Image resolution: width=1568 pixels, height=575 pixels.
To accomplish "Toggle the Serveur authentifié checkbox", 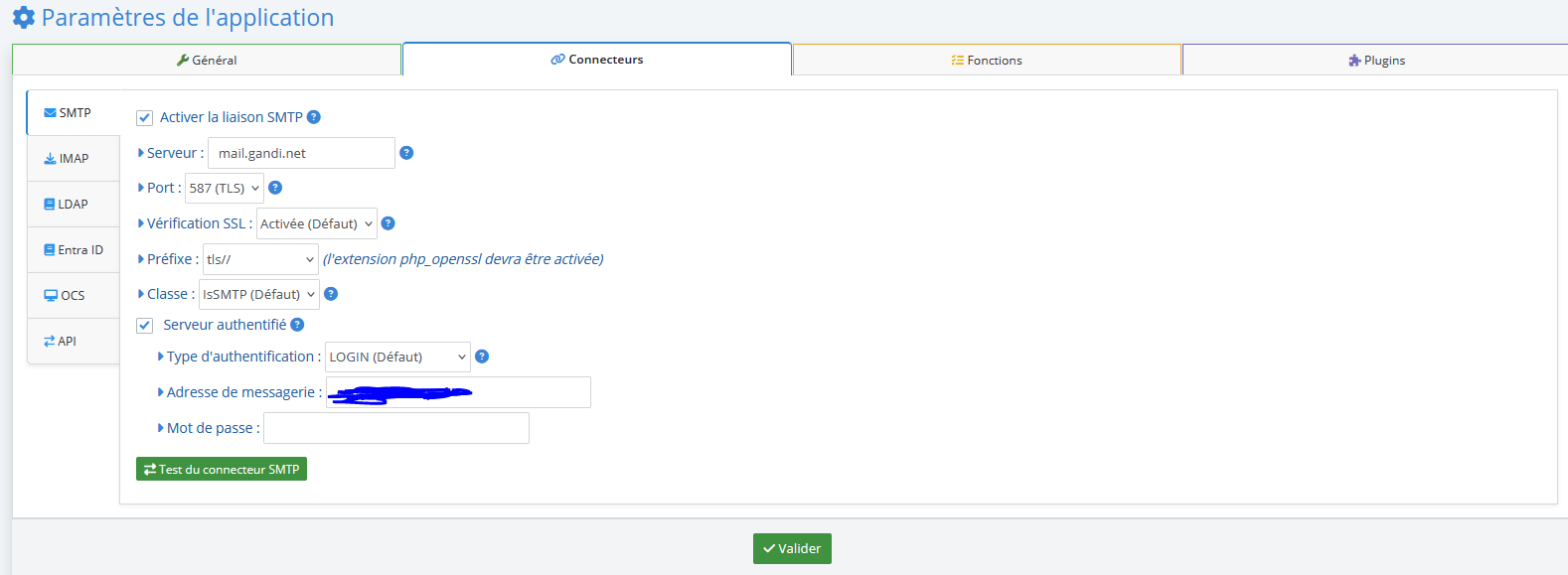I will pyautogui.click(x=145, y=326).
